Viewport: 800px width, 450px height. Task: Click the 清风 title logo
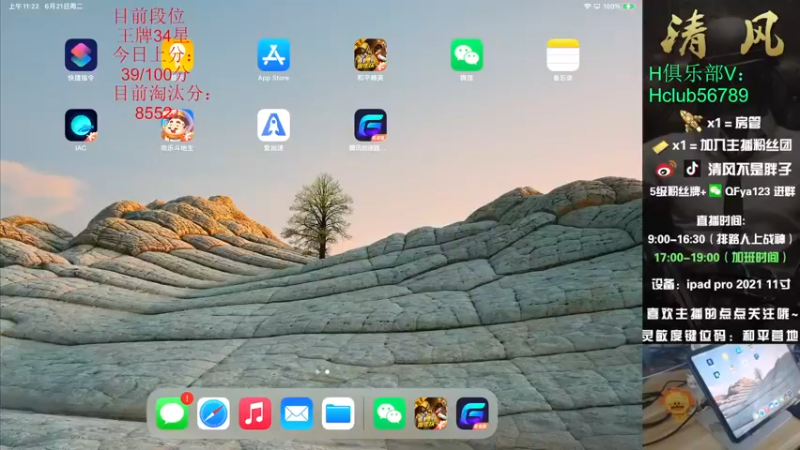pos(721,34)
